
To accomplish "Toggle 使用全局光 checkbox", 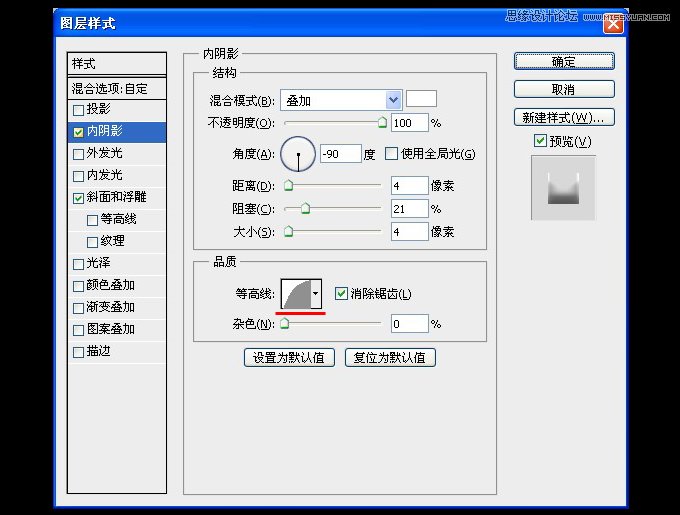I will coord(391,153).
